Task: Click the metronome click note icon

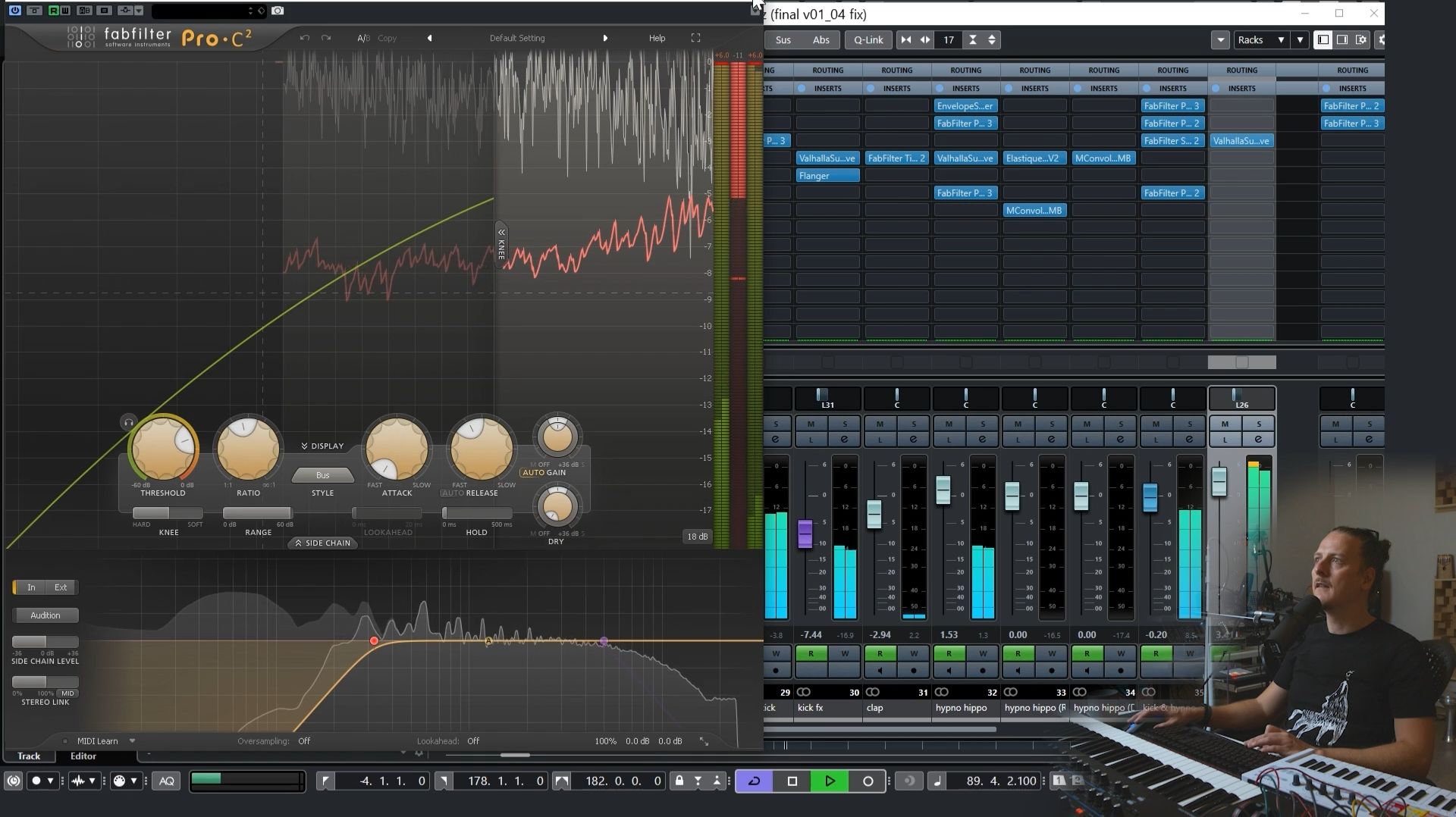Action: [938, 781]
